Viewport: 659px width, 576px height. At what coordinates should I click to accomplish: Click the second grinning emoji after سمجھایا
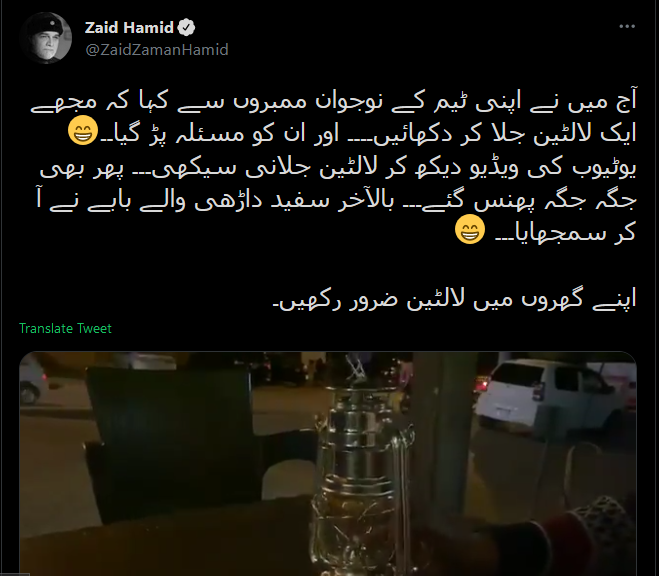pos(470,229)
